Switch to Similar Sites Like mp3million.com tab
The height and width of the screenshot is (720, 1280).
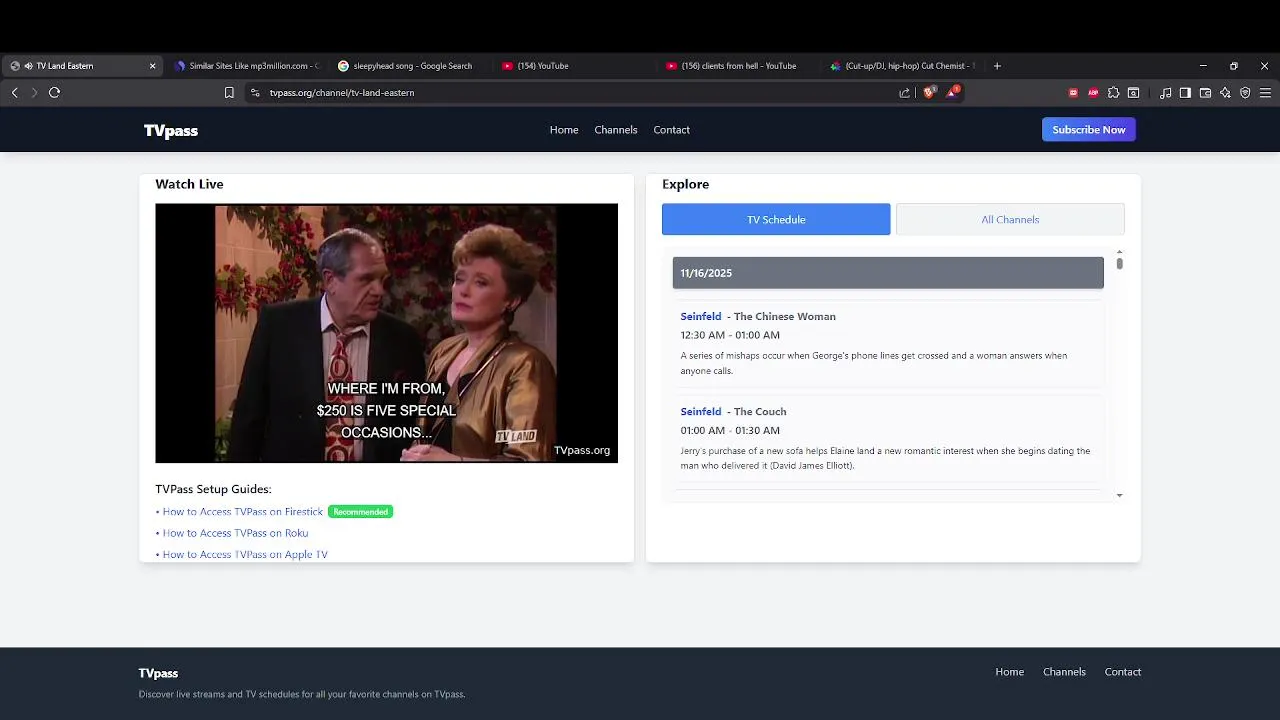246,66
